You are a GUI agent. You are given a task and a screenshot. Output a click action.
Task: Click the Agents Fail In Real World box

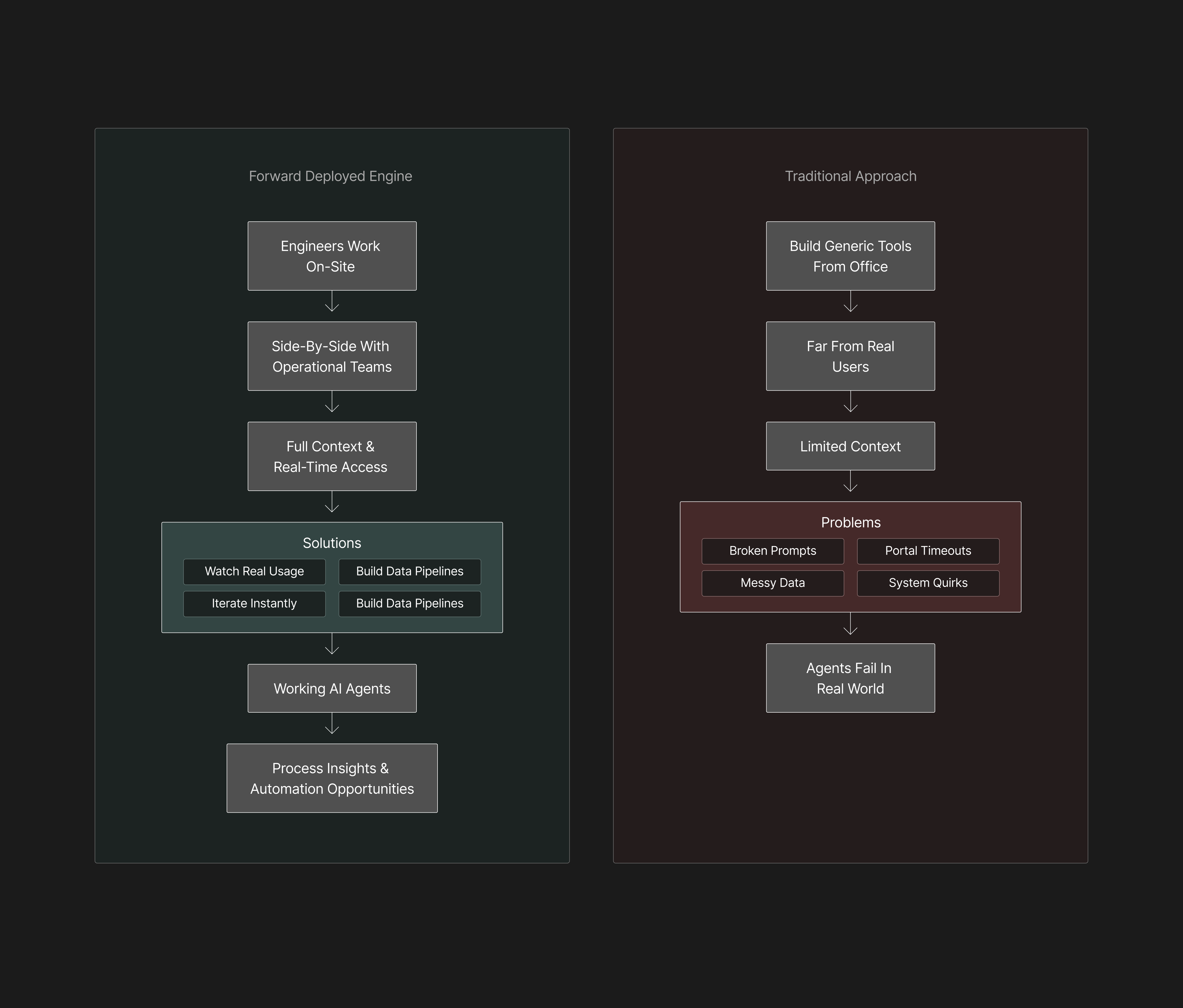[850, 678]
